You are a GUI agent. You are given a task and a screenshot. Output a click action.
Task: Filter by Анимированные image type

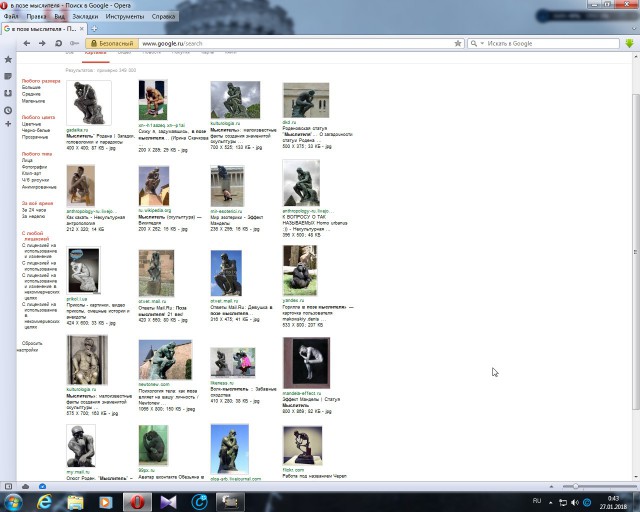(x=39, y=187)
